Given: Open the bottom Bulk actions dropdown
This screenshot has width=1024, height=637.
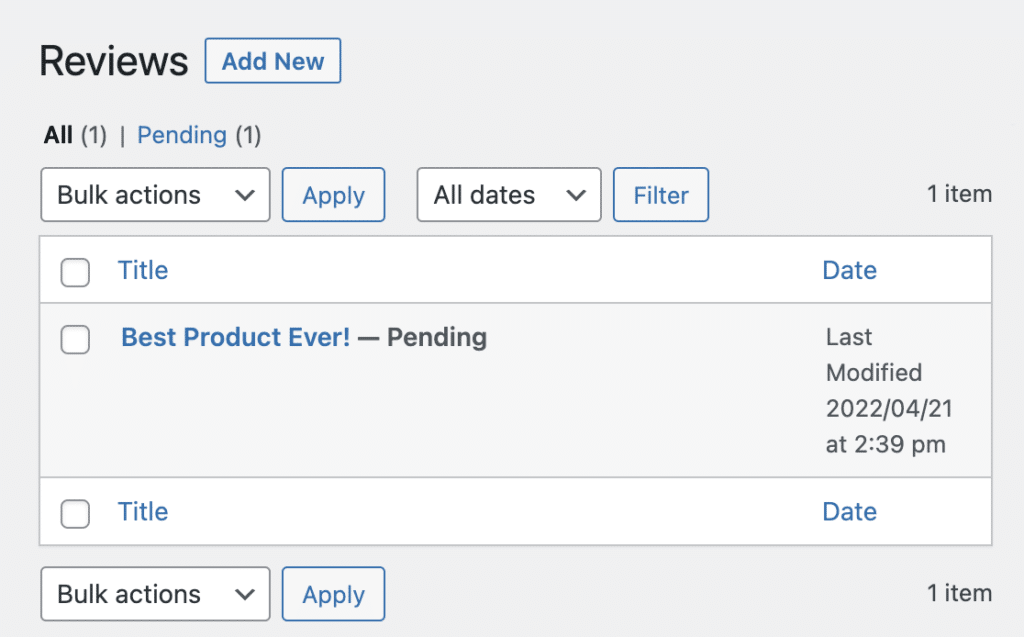Looking at the screenshot, I should (154, 594).
